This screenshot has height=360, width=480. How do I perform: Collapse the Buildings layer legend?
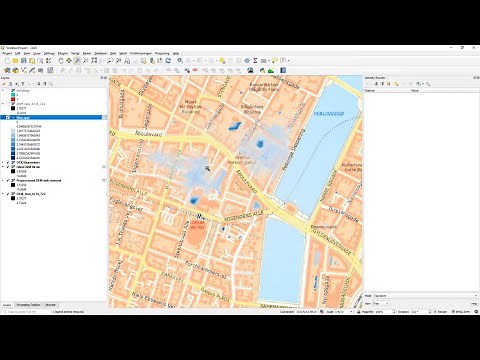[x=3, y=91]
